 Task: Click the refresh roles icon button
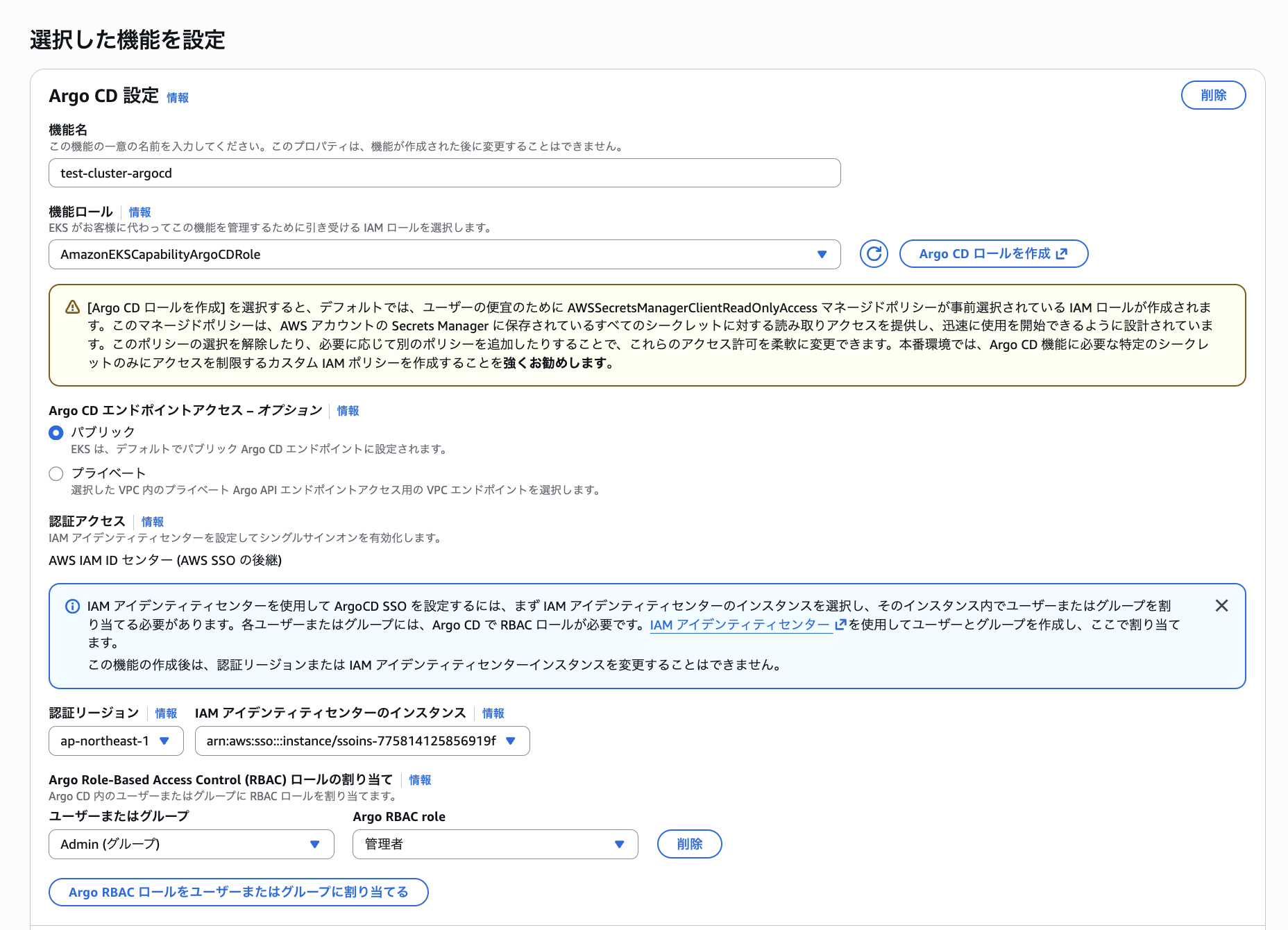[874, 254]
